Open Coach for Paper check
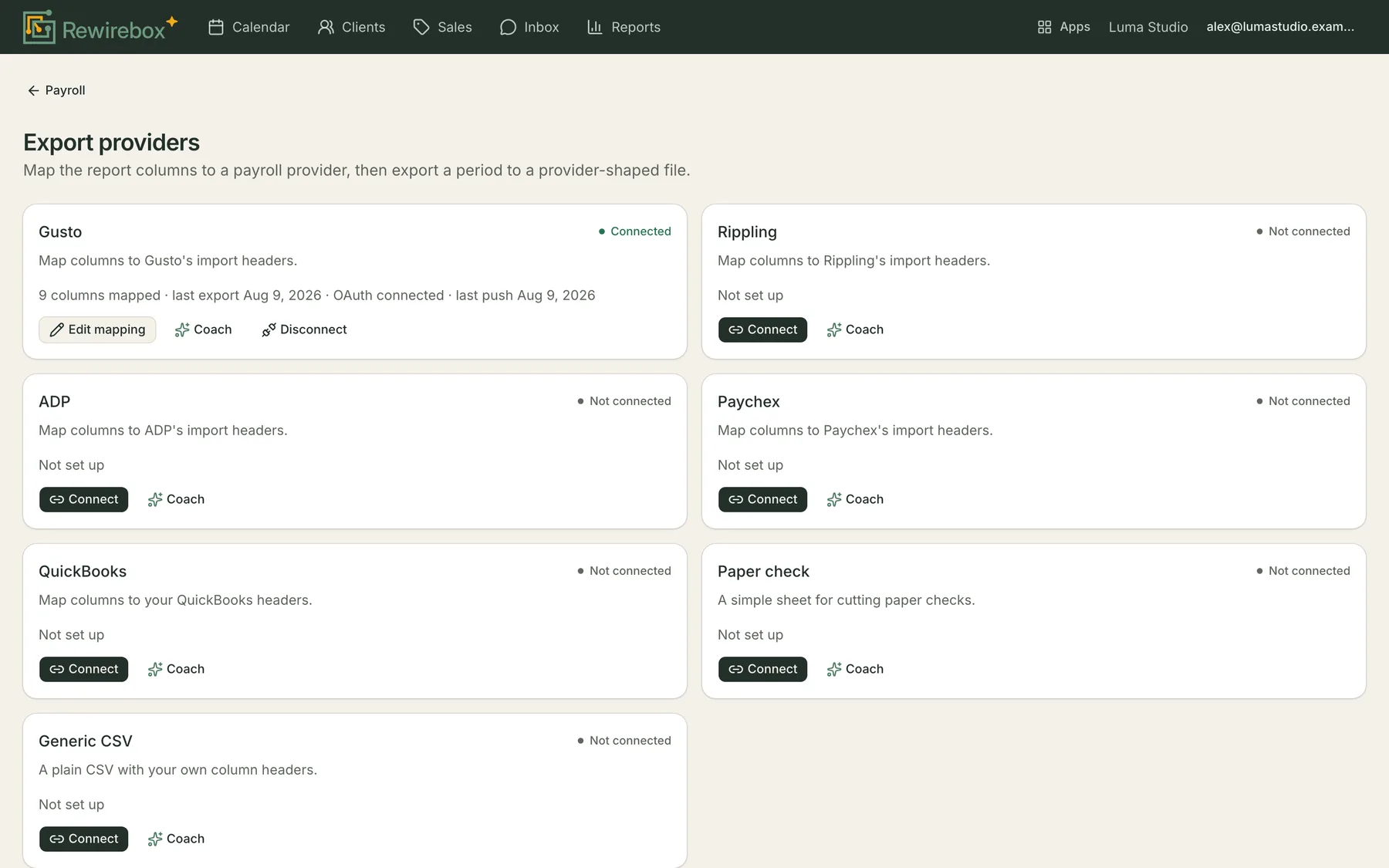Viewport: 1389px width, 868px height. coord(855,669)
